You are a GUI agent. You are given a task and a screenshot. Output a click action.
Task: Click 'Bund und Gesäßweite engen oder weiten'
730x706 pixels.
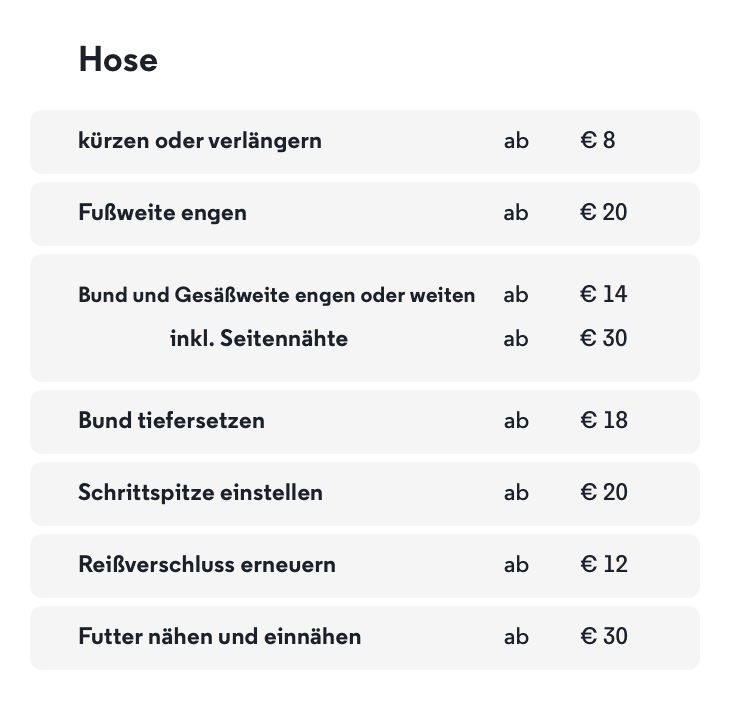click(276, 295)
